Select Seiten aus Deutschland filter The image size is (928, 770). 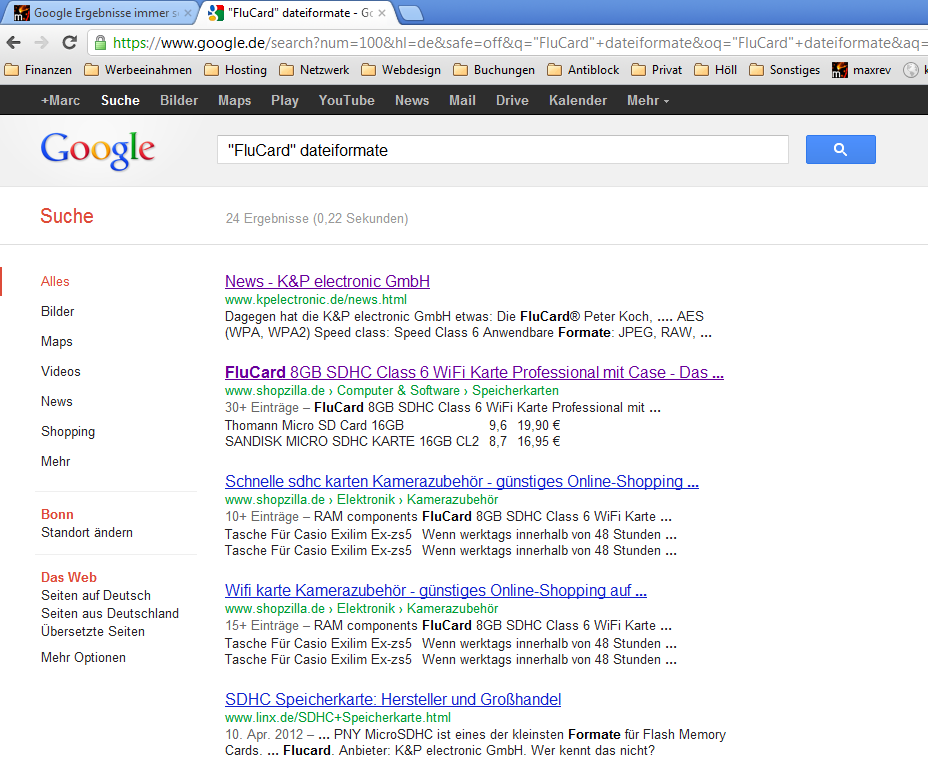click(x=110, y=613)
